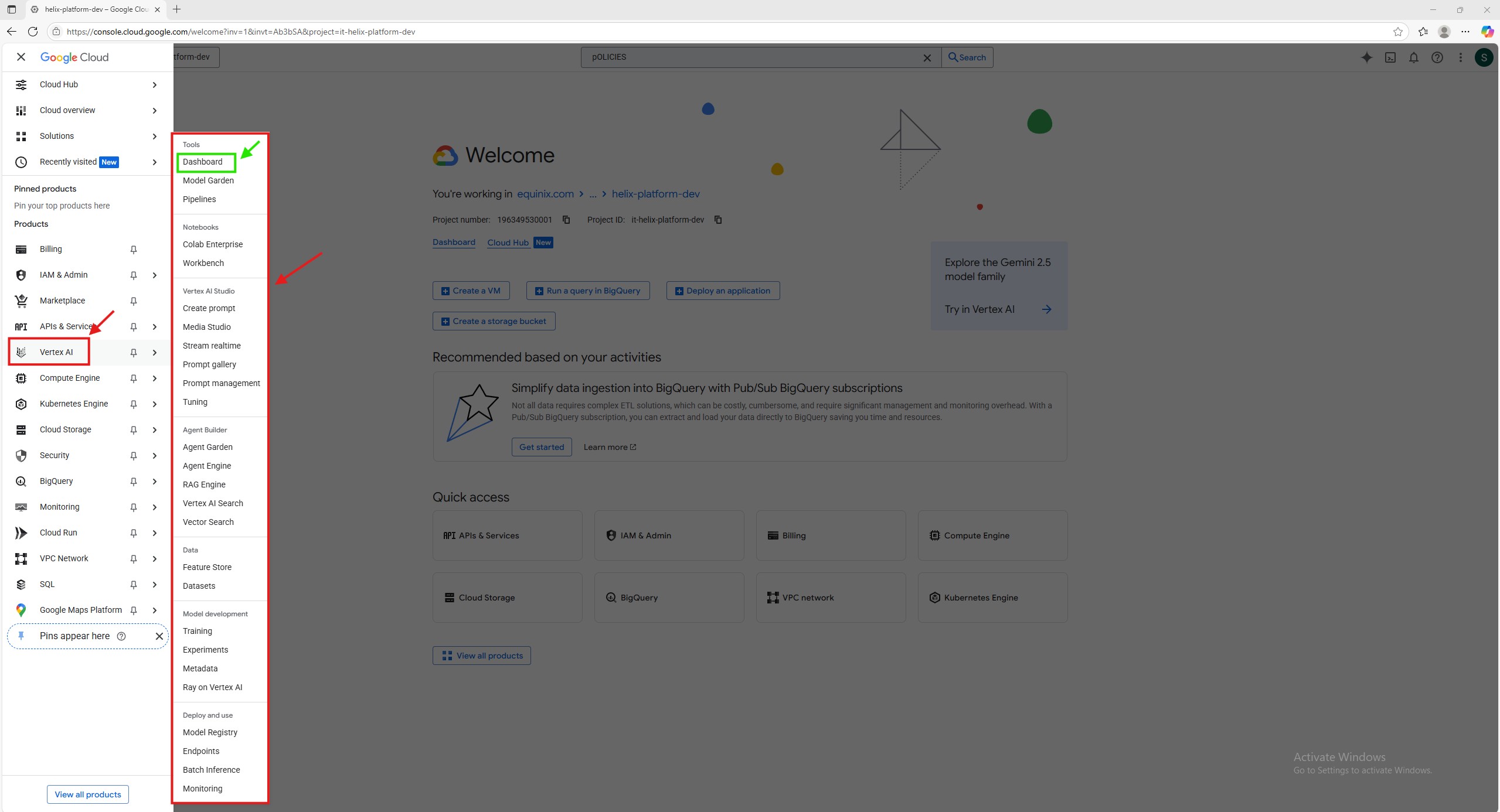
Task: Pin Billing to pinned products
Action: [134, 250]
